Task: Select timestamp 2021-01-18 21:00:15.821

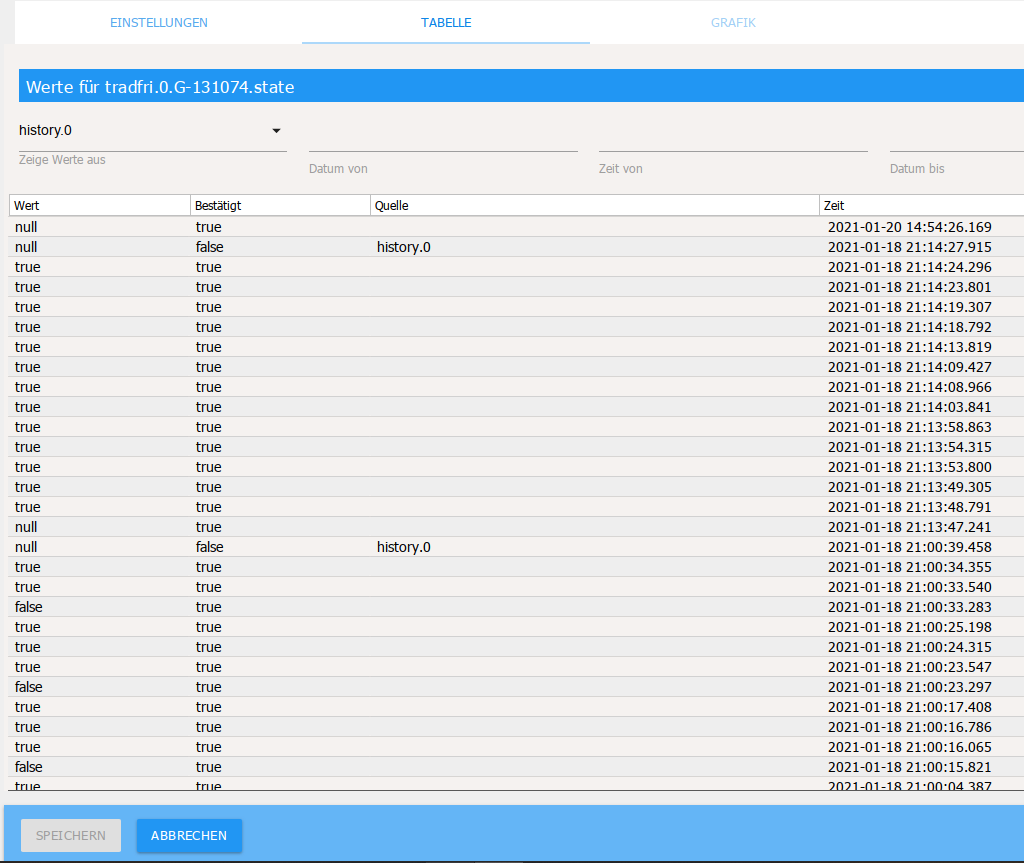Action: (910, 767)
